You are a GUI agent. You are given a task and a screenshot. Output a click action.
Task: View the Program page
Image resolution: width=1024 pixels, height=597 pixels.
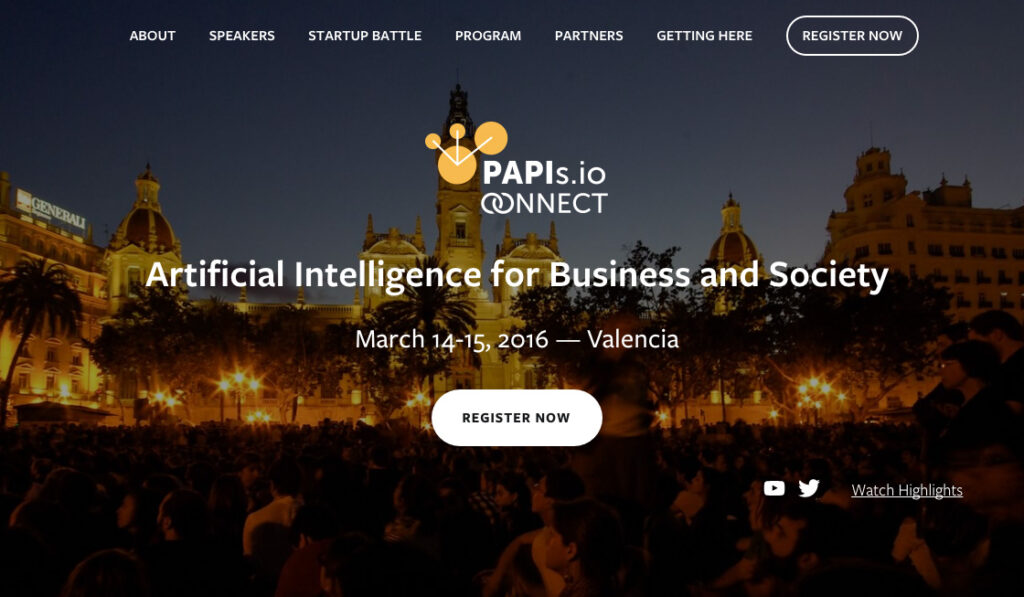click(x=488, y=36)
